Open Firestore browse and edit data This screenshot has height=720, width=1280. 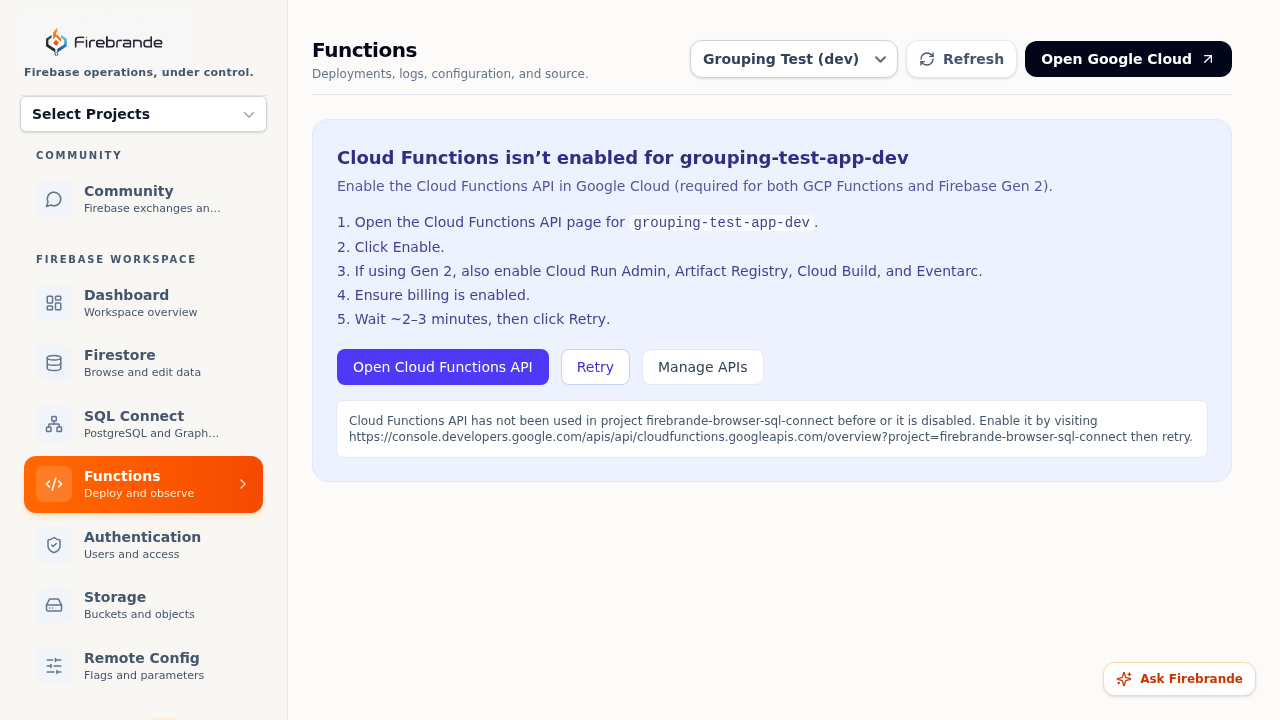[x=143, y=363]
